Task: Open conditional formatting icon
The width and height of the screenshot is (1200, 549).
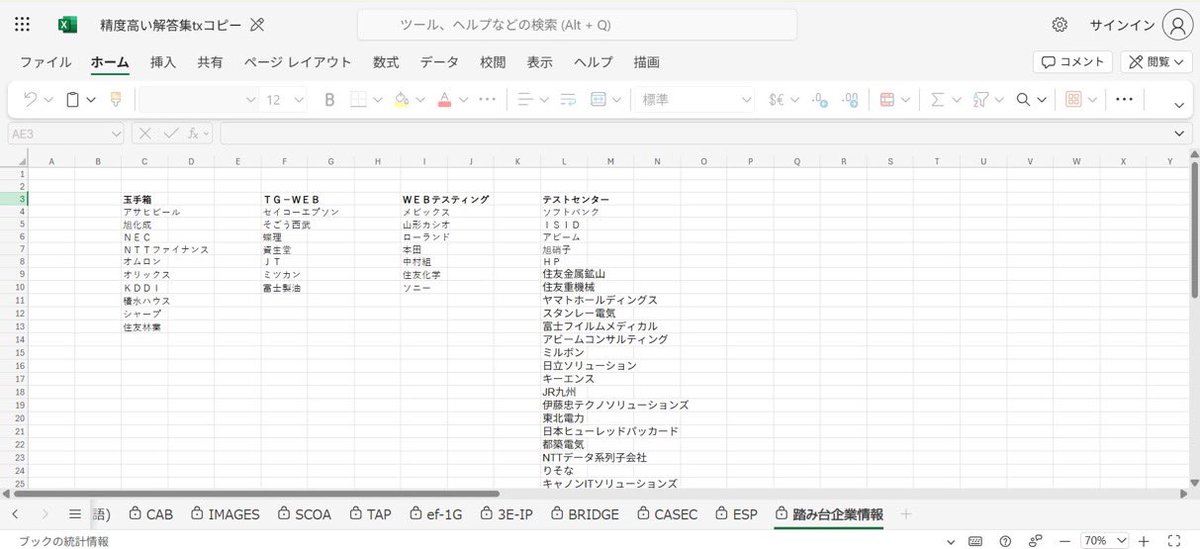Action: [887, 99]
